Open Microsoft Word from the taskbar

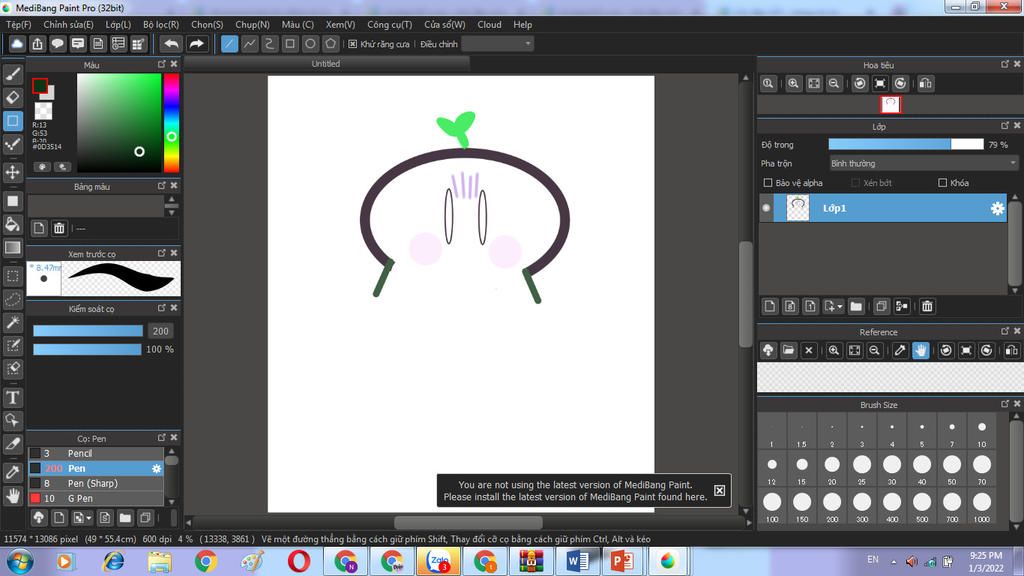coord(577,562)
